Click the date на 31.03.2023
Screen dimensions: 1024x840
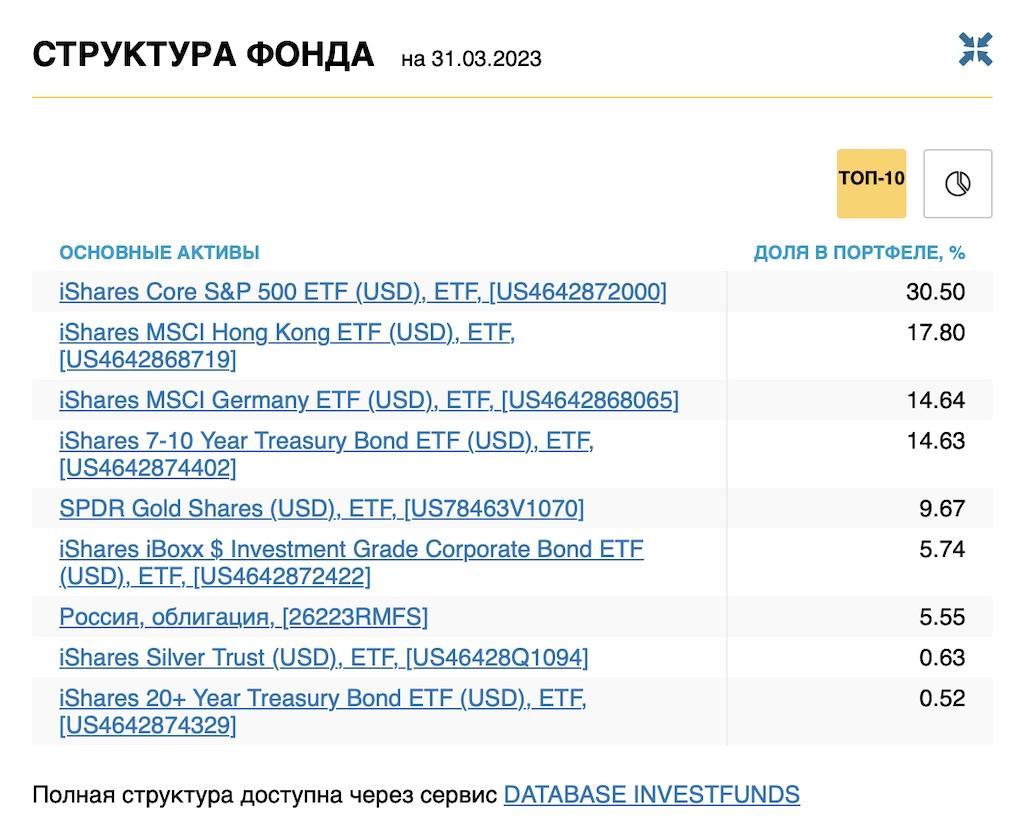[x=471, y=59]
